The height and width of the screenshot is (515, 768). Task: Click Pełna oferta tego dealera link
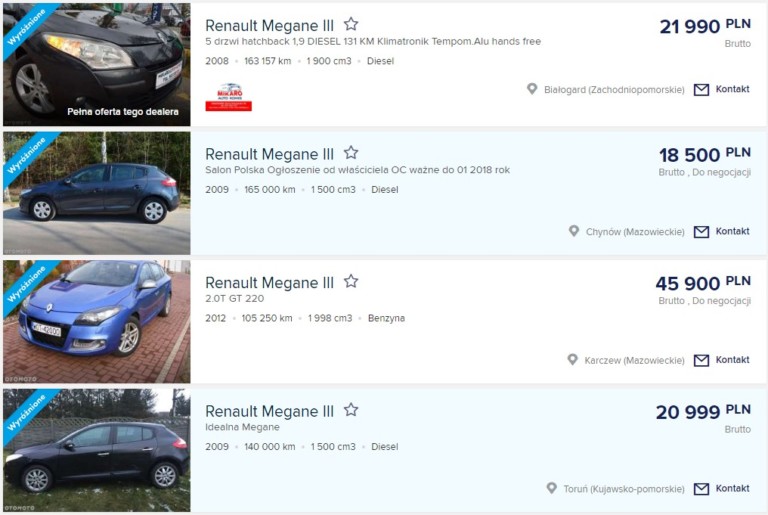click(123, 112)
